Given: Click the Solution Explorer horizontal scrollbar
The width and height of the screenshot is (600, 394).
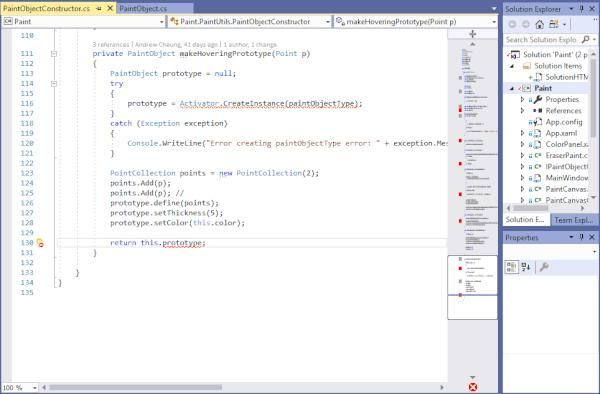Looking at the screenshot, I should point(532,208).
